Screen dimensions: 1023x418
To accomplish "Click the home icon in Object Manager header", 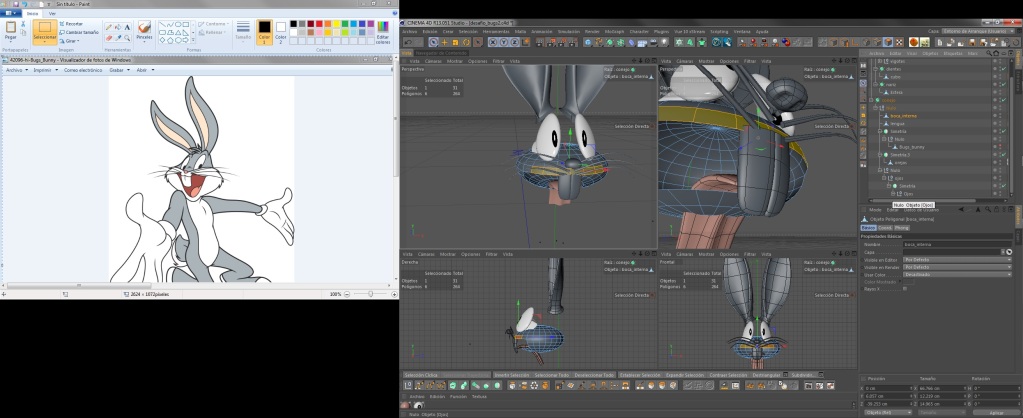I will click(x=996, y=53).
